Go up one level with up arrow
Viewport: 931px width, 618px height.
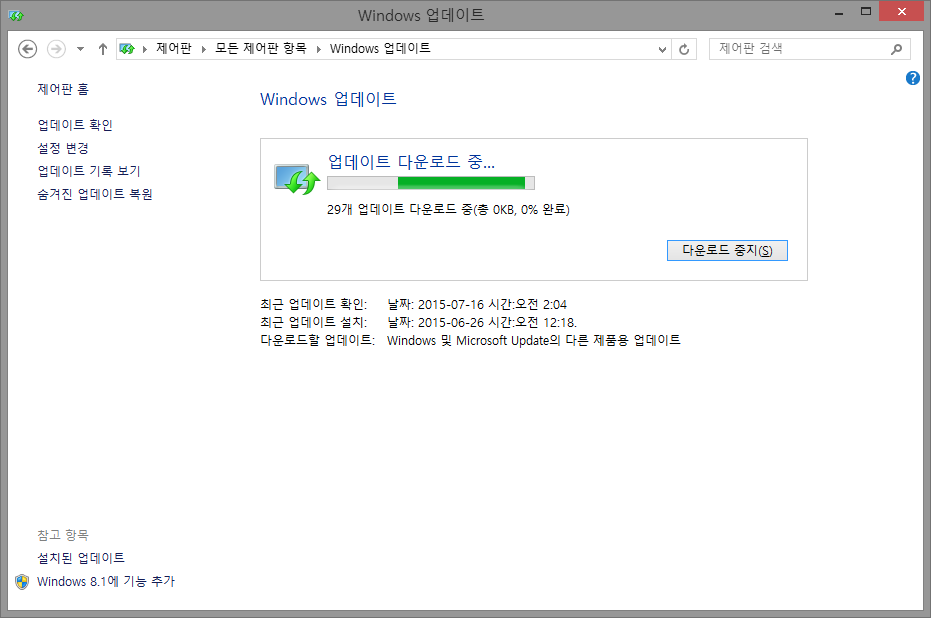103,49
